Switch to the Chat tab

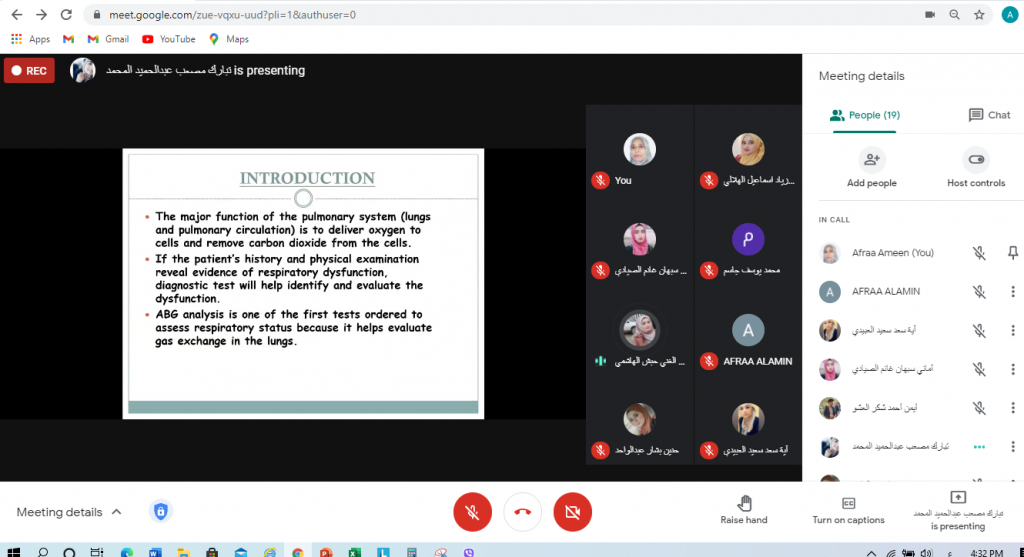click(x=989, y=115)
